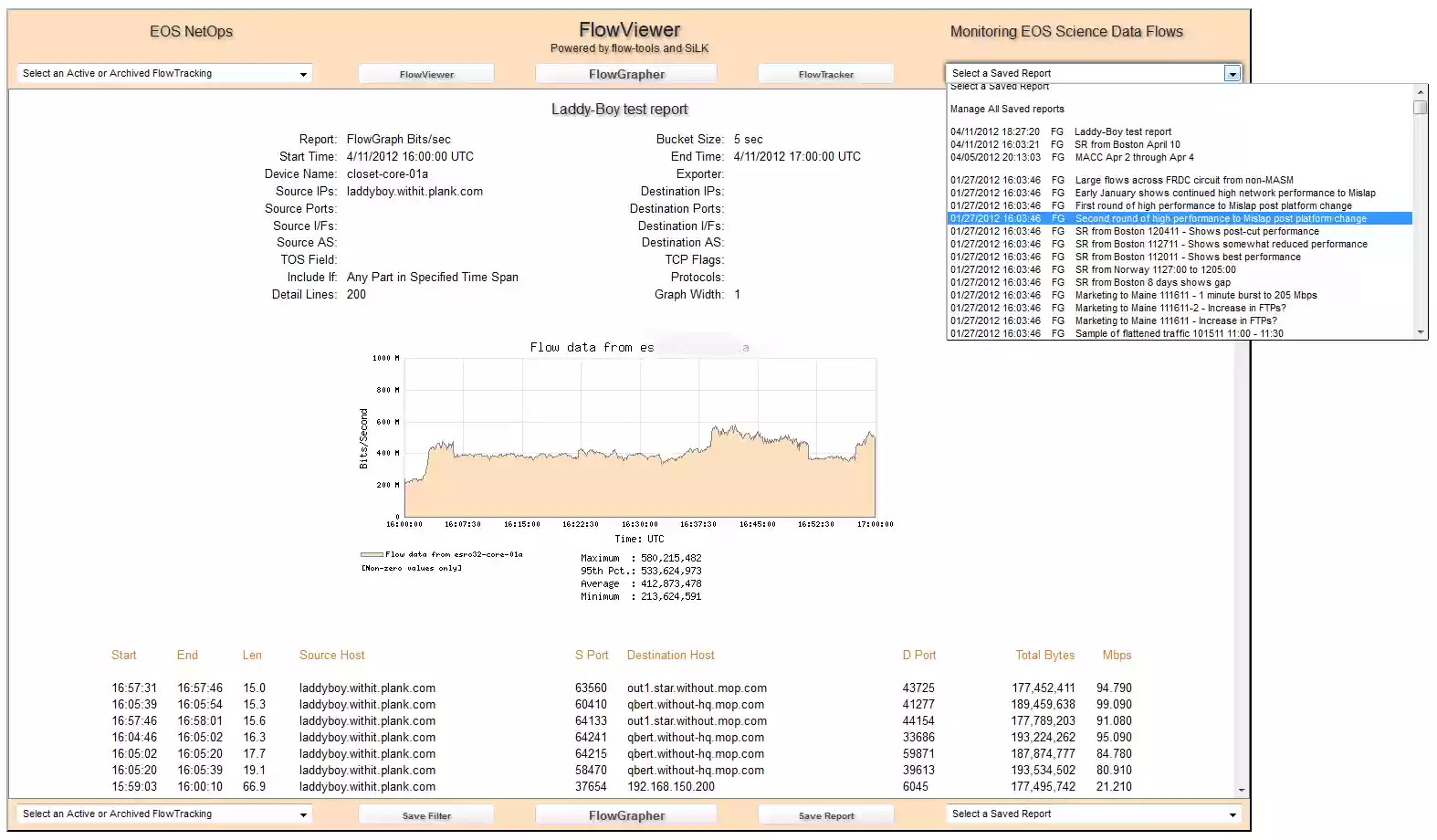
Task: Click the top FlowViewer button
Action: (426, 75)
